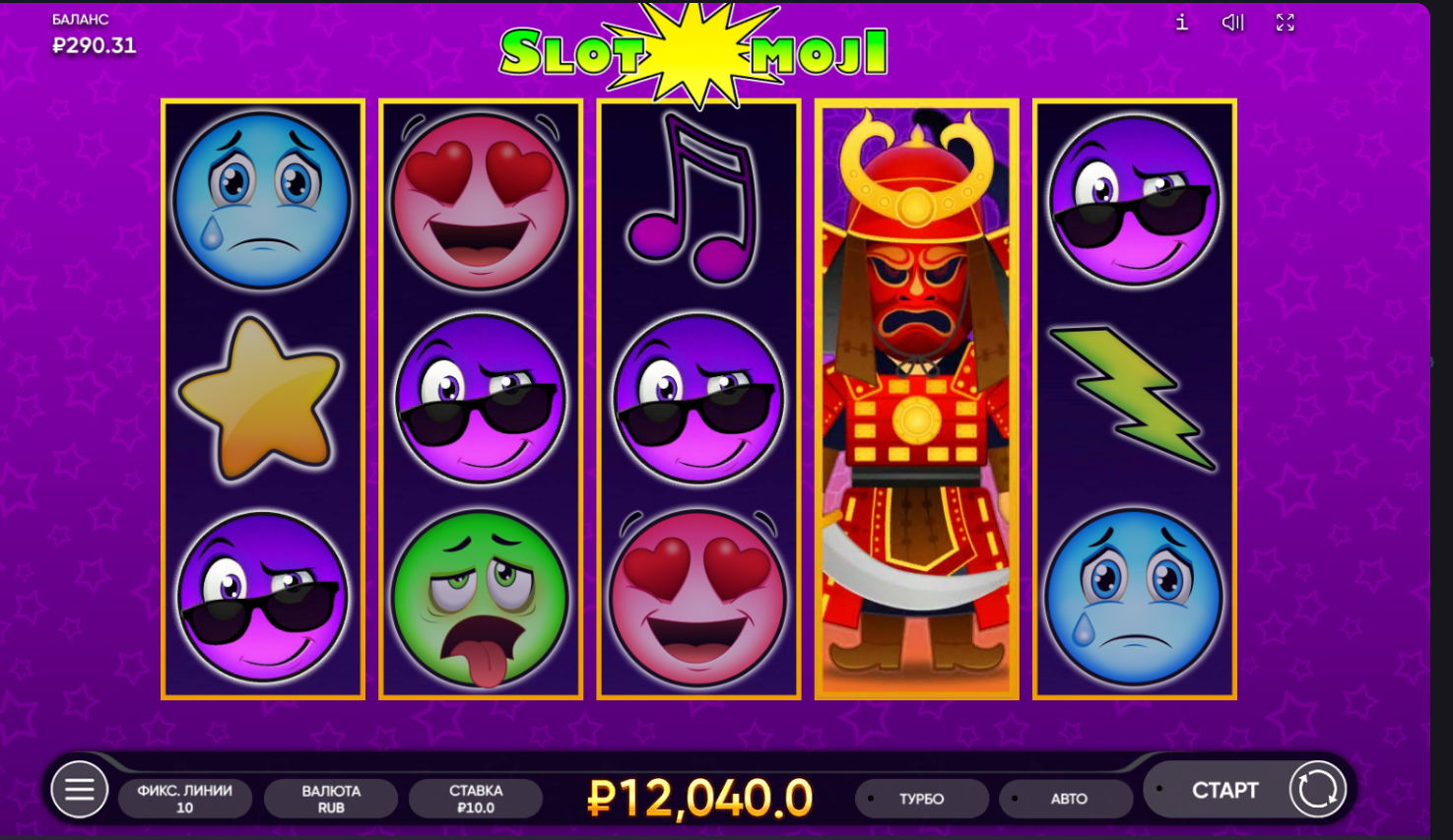
Task: Click the green lightning bolt symbol
Action: click(1134, 398)
